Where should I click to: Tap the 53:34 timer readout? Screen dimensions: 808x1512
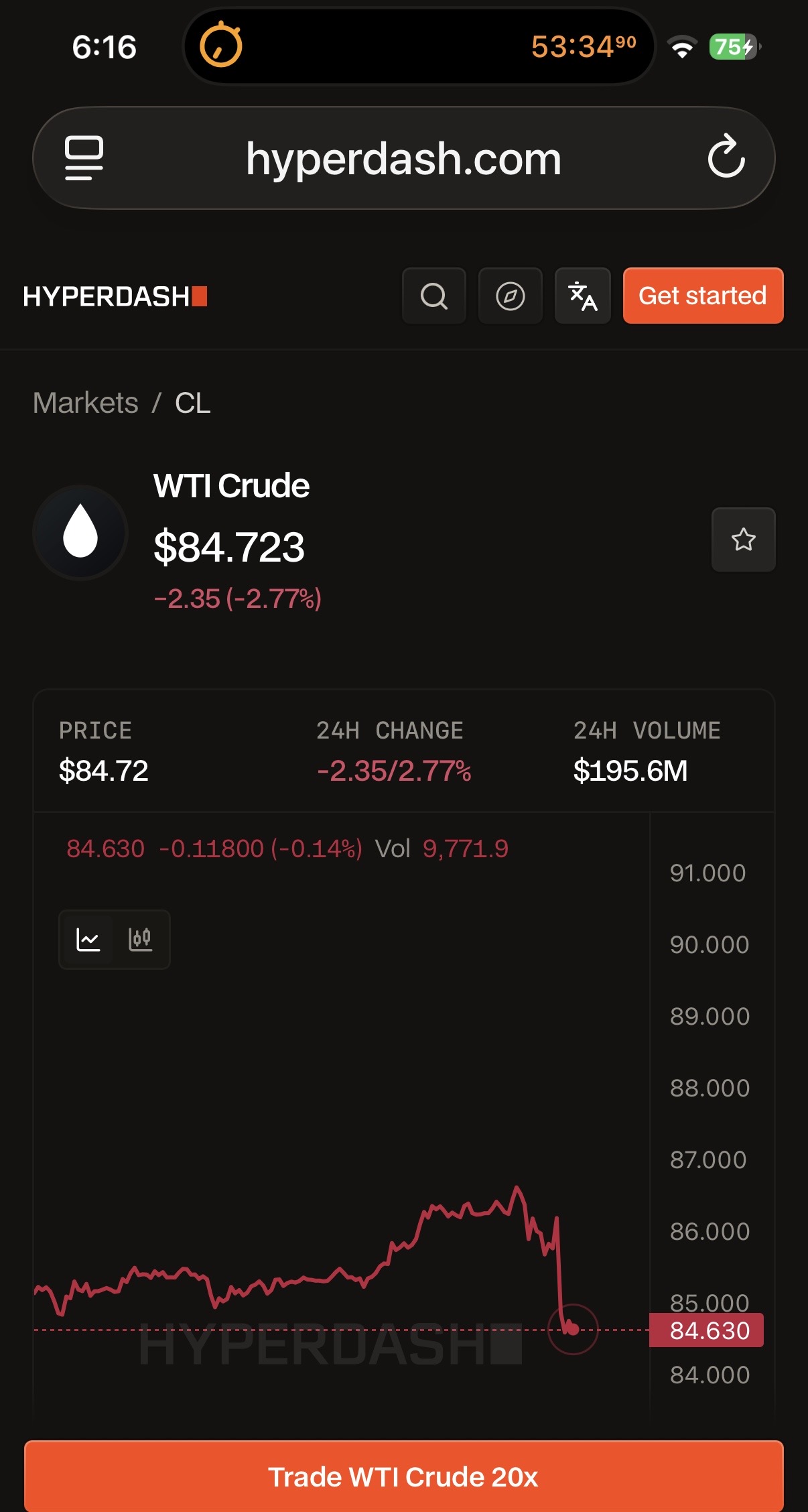[583, 46]
